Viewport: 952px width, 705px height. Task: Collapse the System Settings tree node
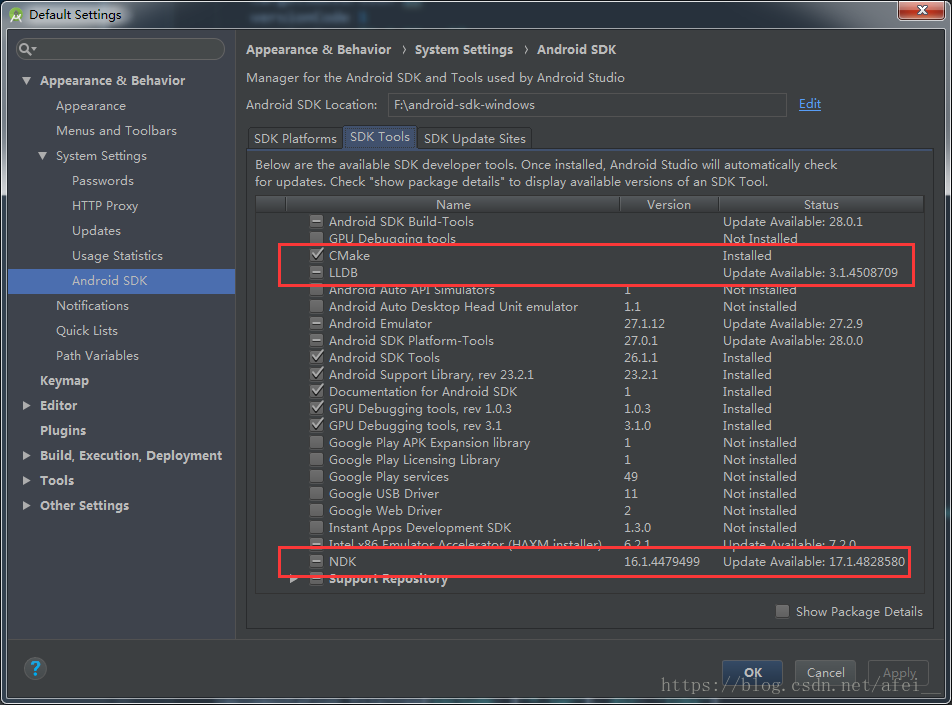click(x=42, y=156)
